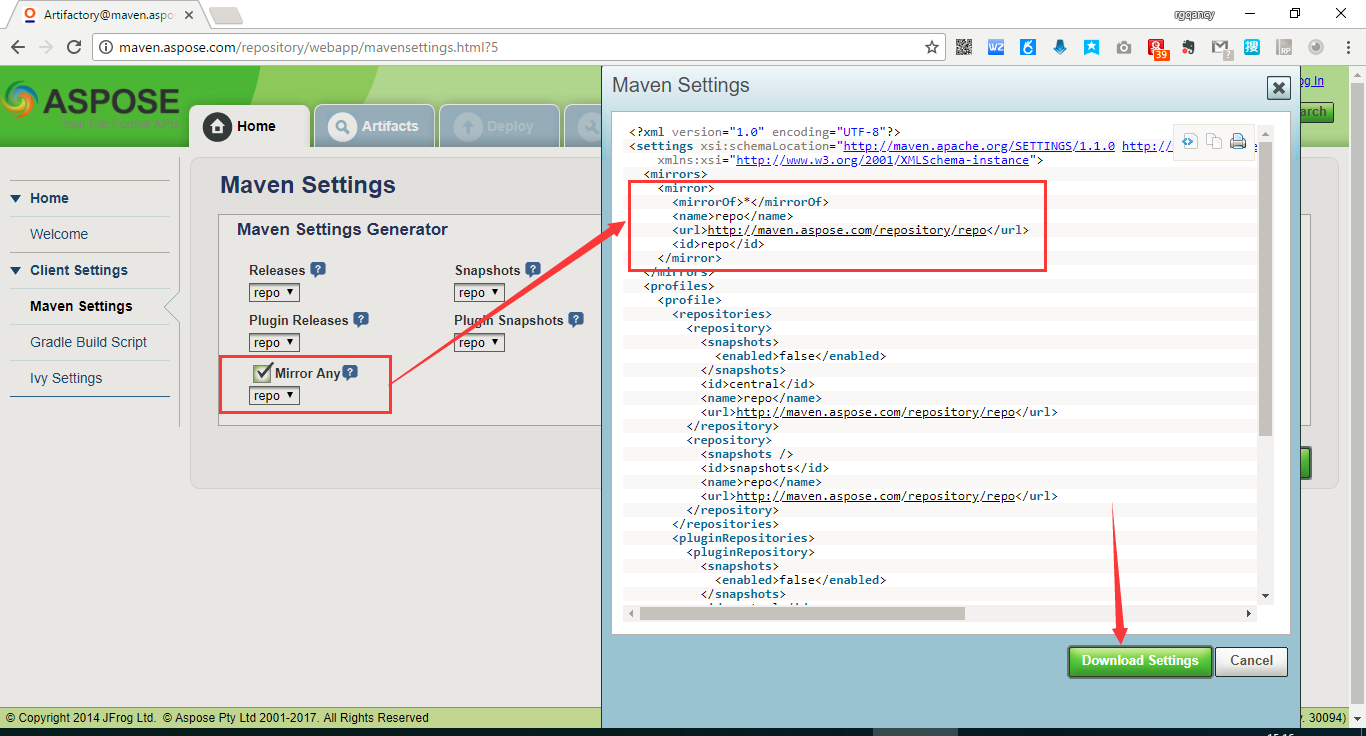Screen dimensions: 1366x736
Task: Open a new browser tab
Action: 226,15
